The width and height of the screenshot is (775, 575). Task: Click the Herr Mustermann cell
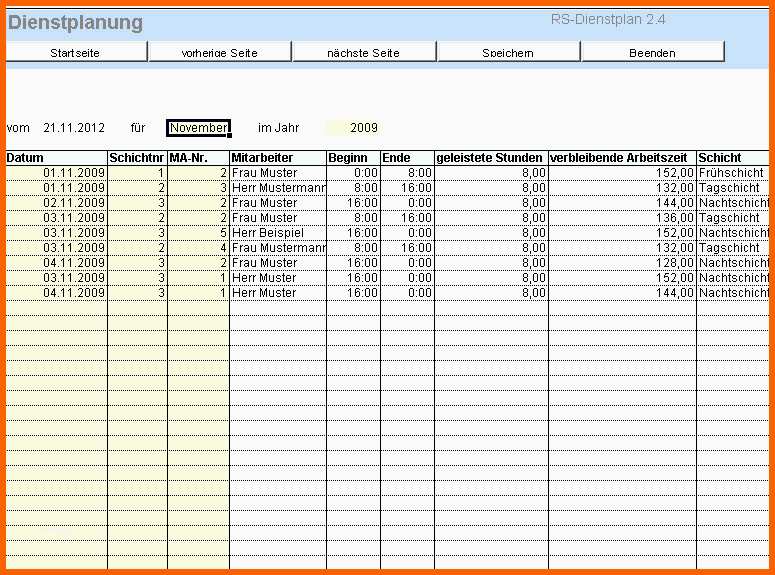(278, 188)
